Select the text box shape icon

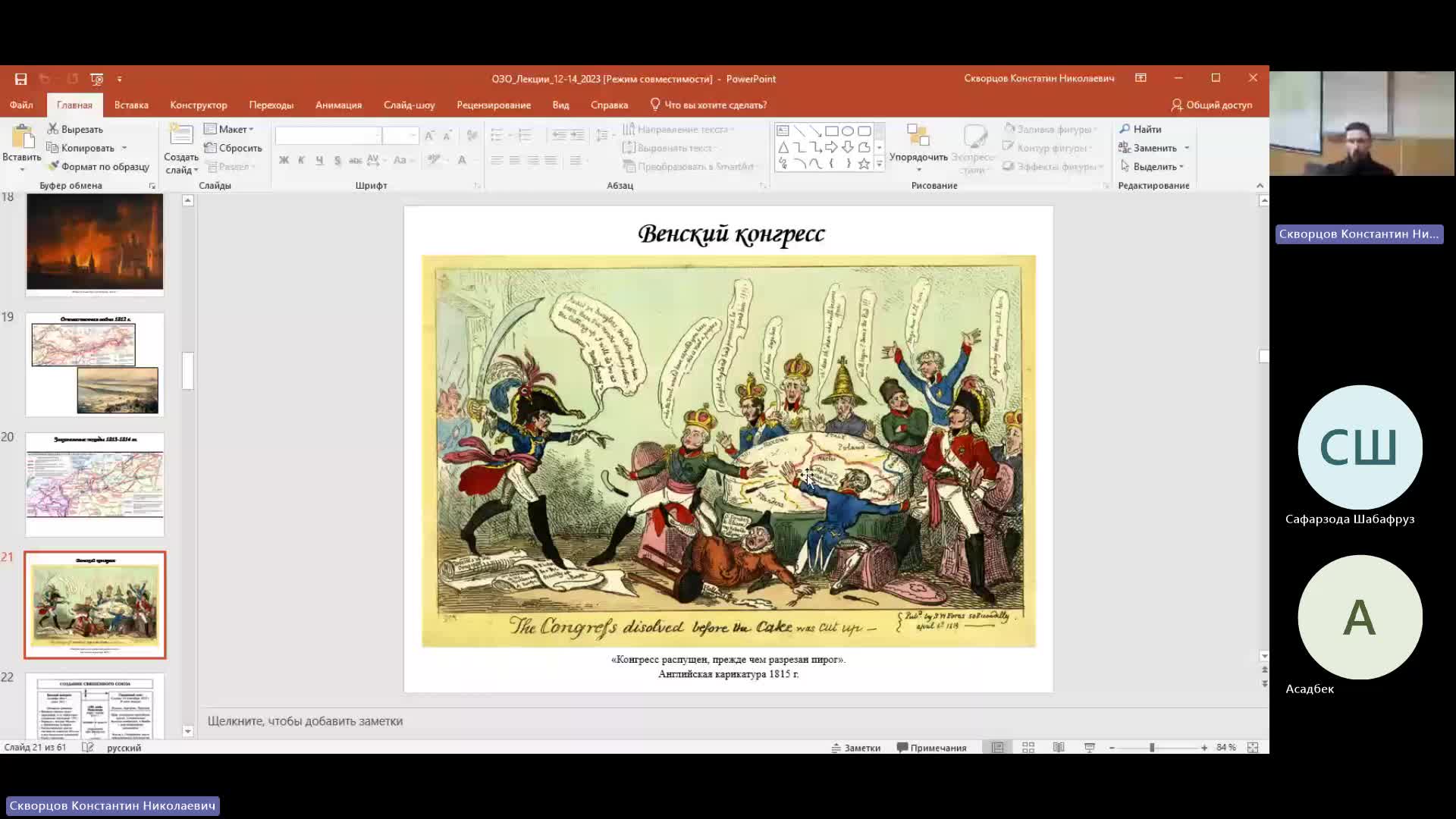pyautogui.click(x=783, y=130)
